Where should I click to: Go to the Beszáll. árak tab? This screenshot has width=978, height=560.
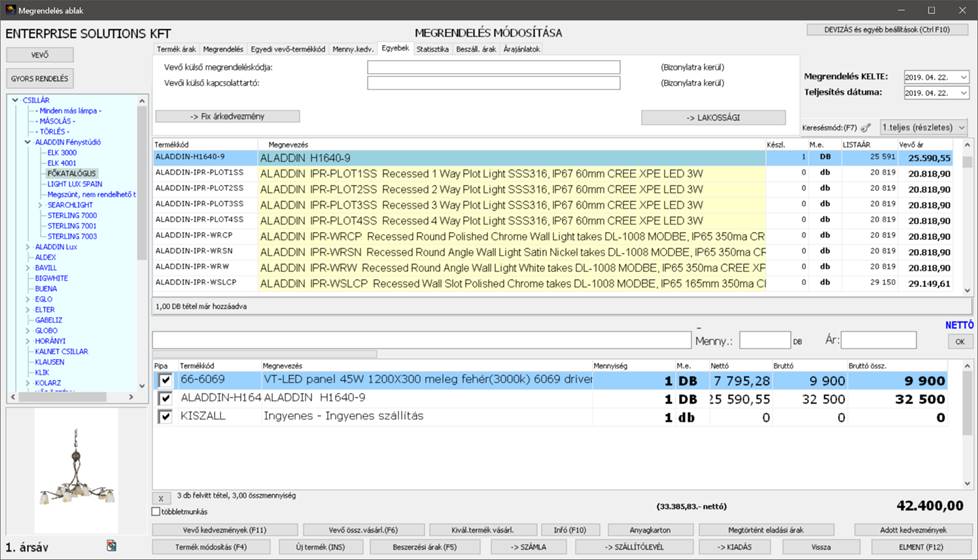(476, 49)
